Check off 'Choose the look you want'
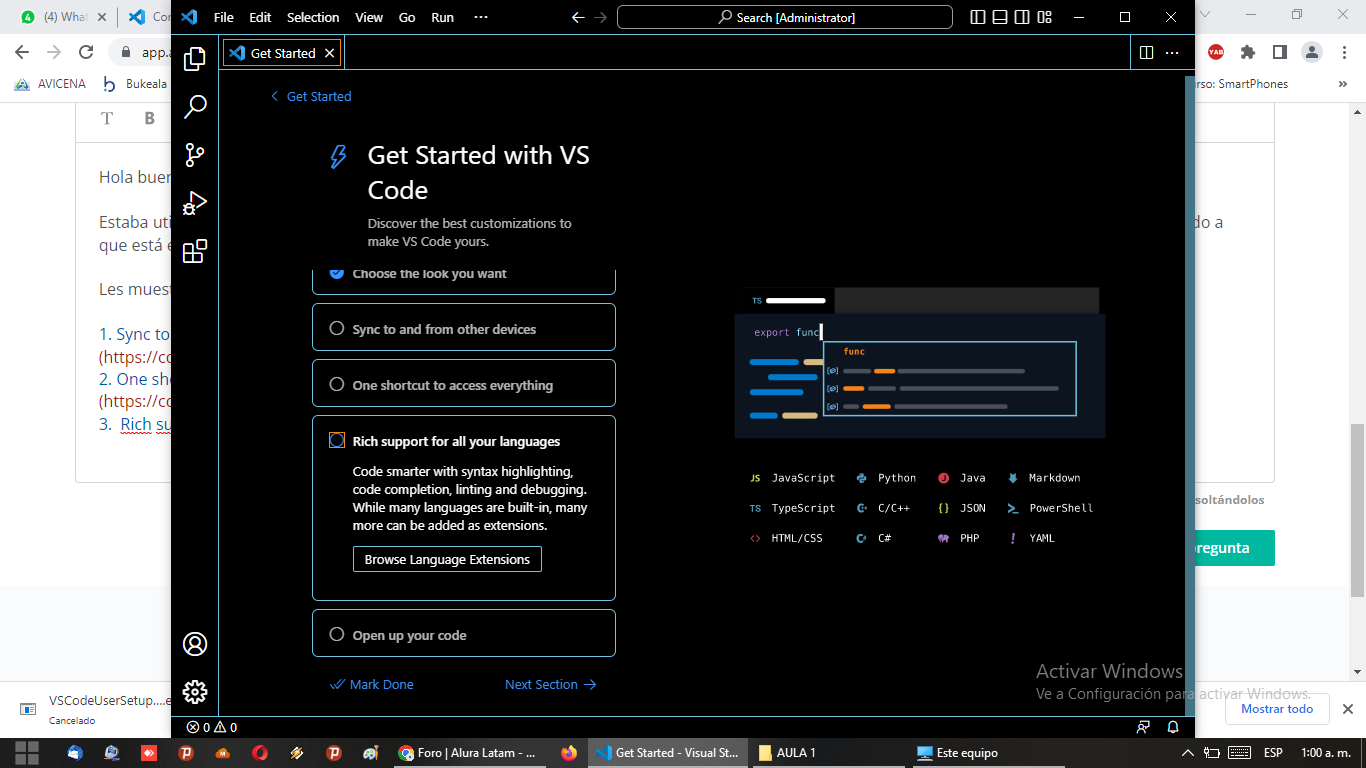 [337, 273]
